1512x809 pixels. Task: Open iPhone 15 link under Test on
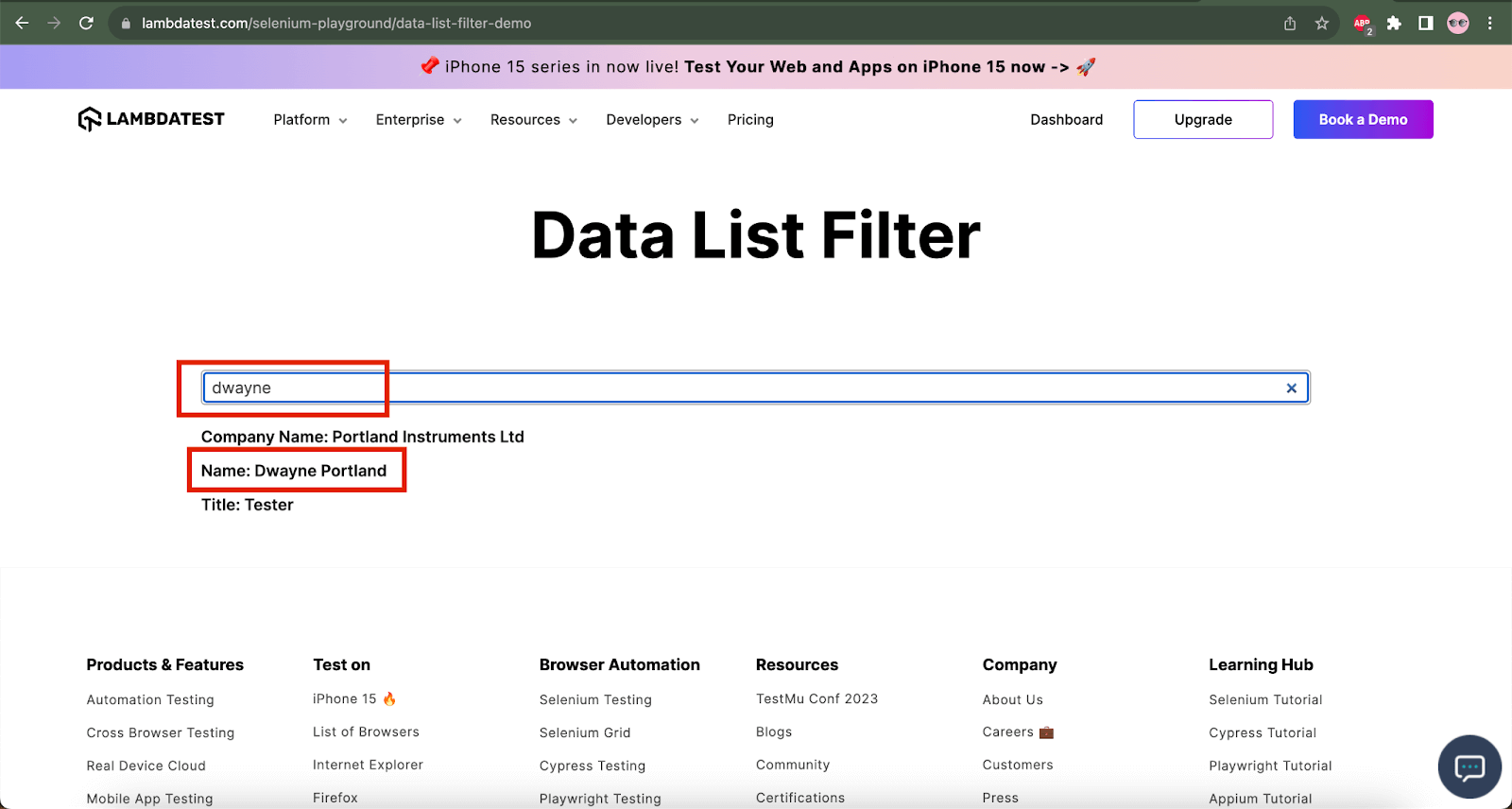click(x=354, y=699)
